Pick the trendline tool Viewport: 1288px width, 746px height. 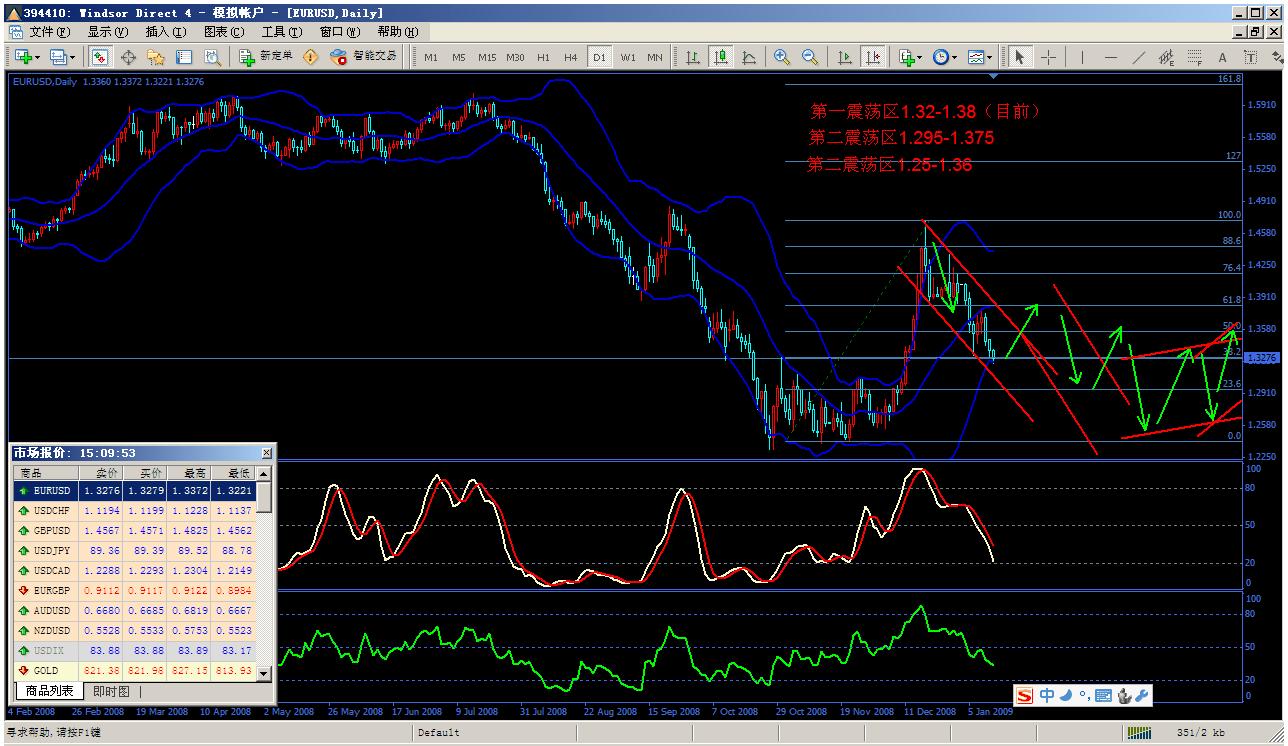coord(1139,57)
